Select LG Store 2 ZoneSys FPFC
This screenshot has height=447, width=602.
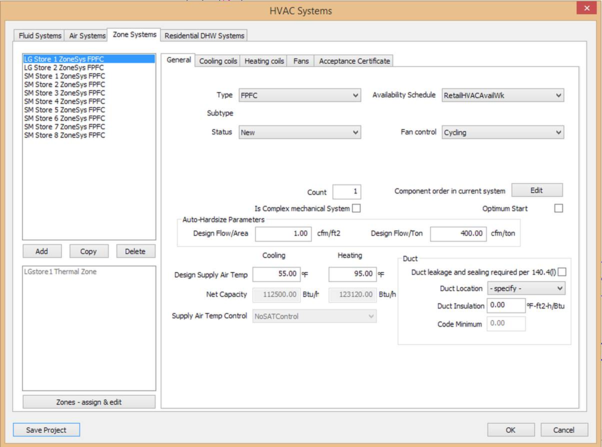coord(64,68)
